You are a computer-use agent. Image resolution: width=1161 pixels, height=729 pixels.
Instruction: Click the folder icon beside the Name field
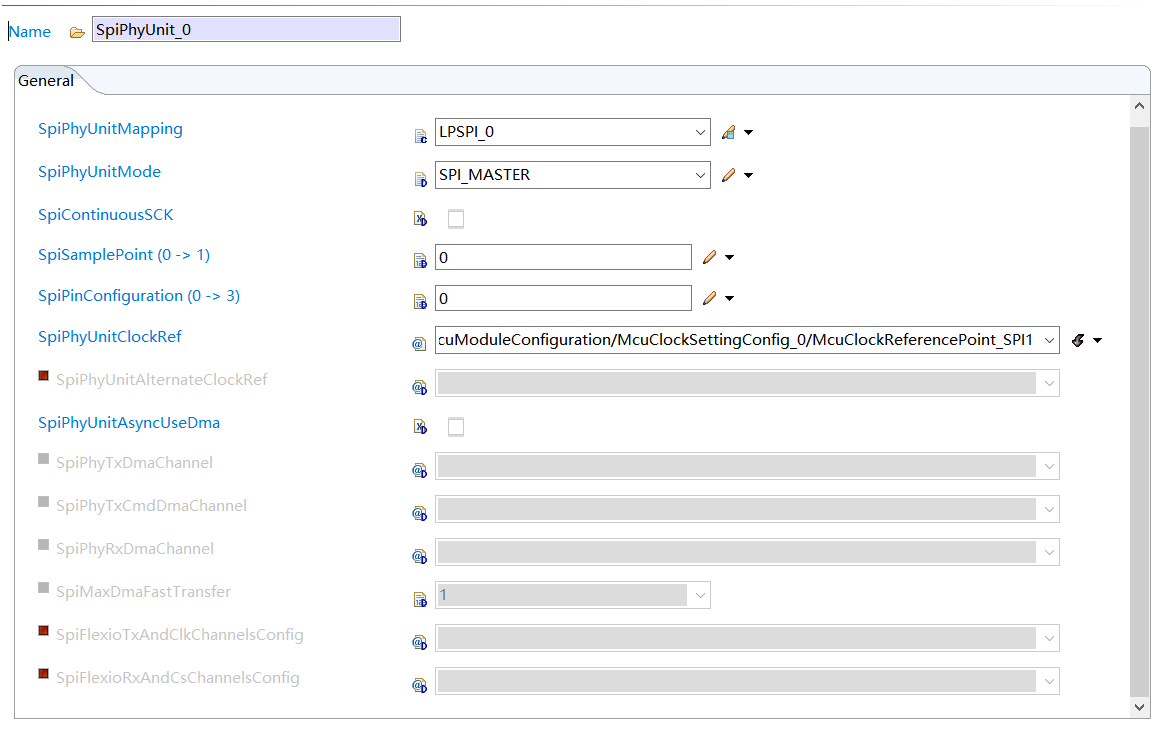(x=77, y=32)
